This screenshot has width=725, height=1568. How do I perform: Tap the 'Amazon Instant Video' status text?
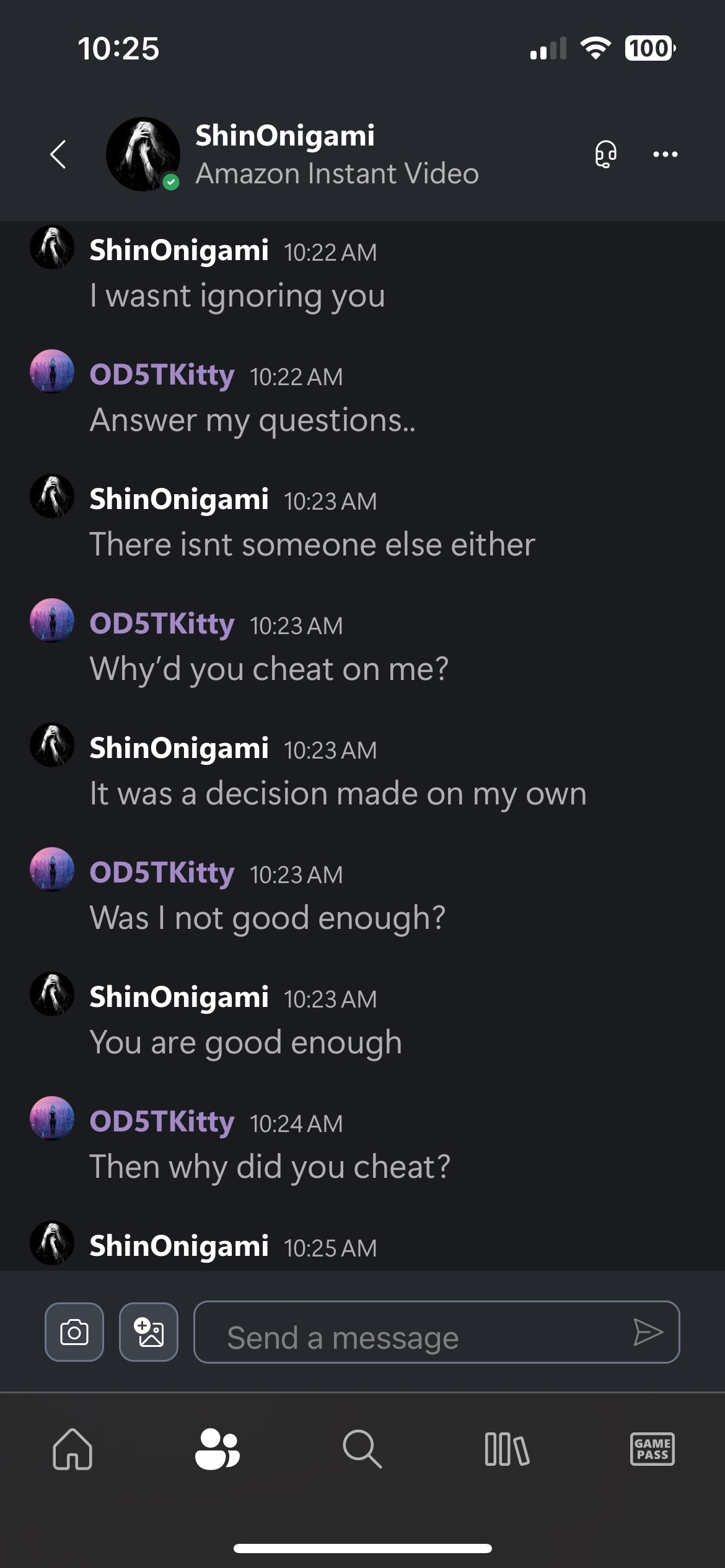[337, 174]
